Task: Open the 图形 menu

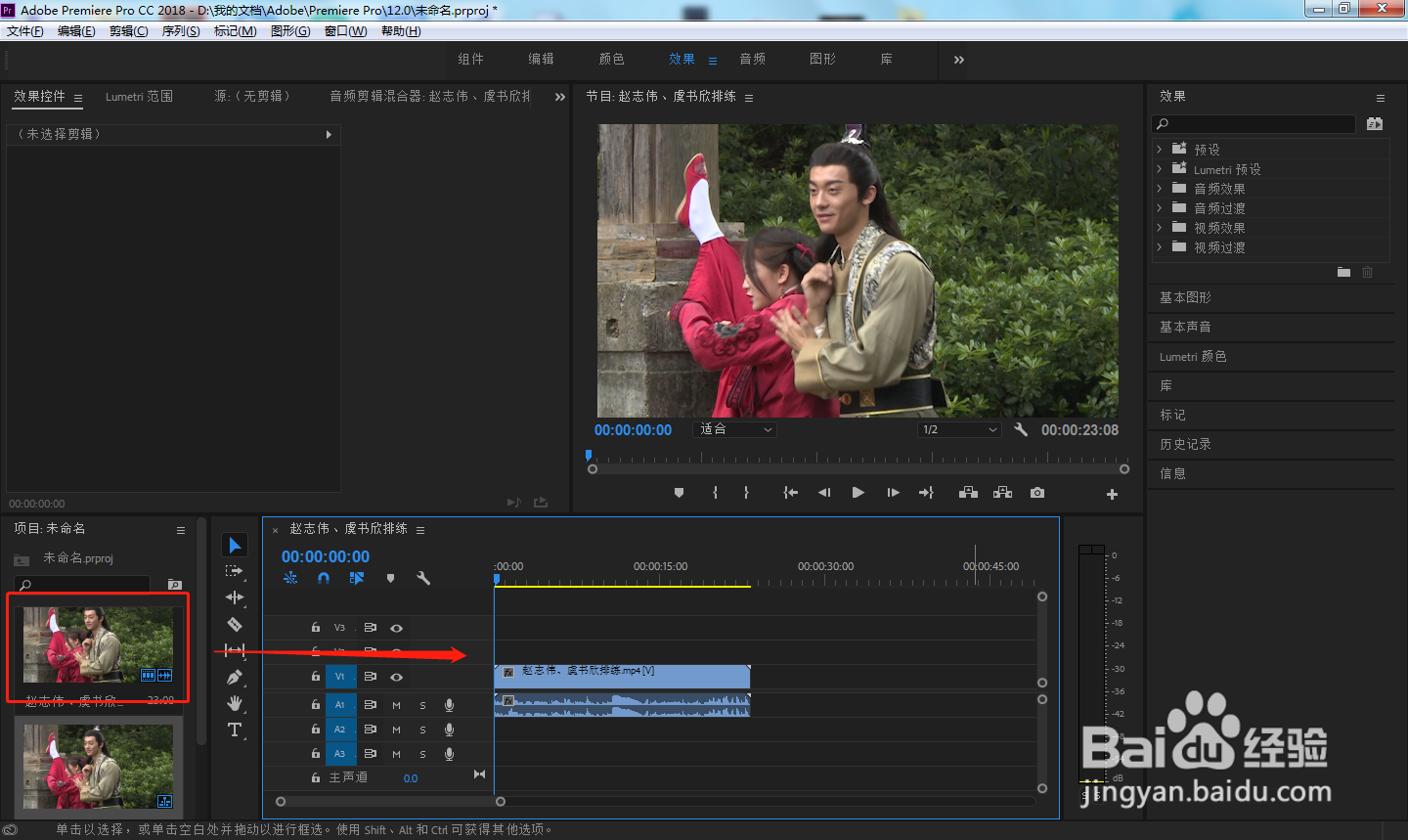Action: tap(290, 31)
